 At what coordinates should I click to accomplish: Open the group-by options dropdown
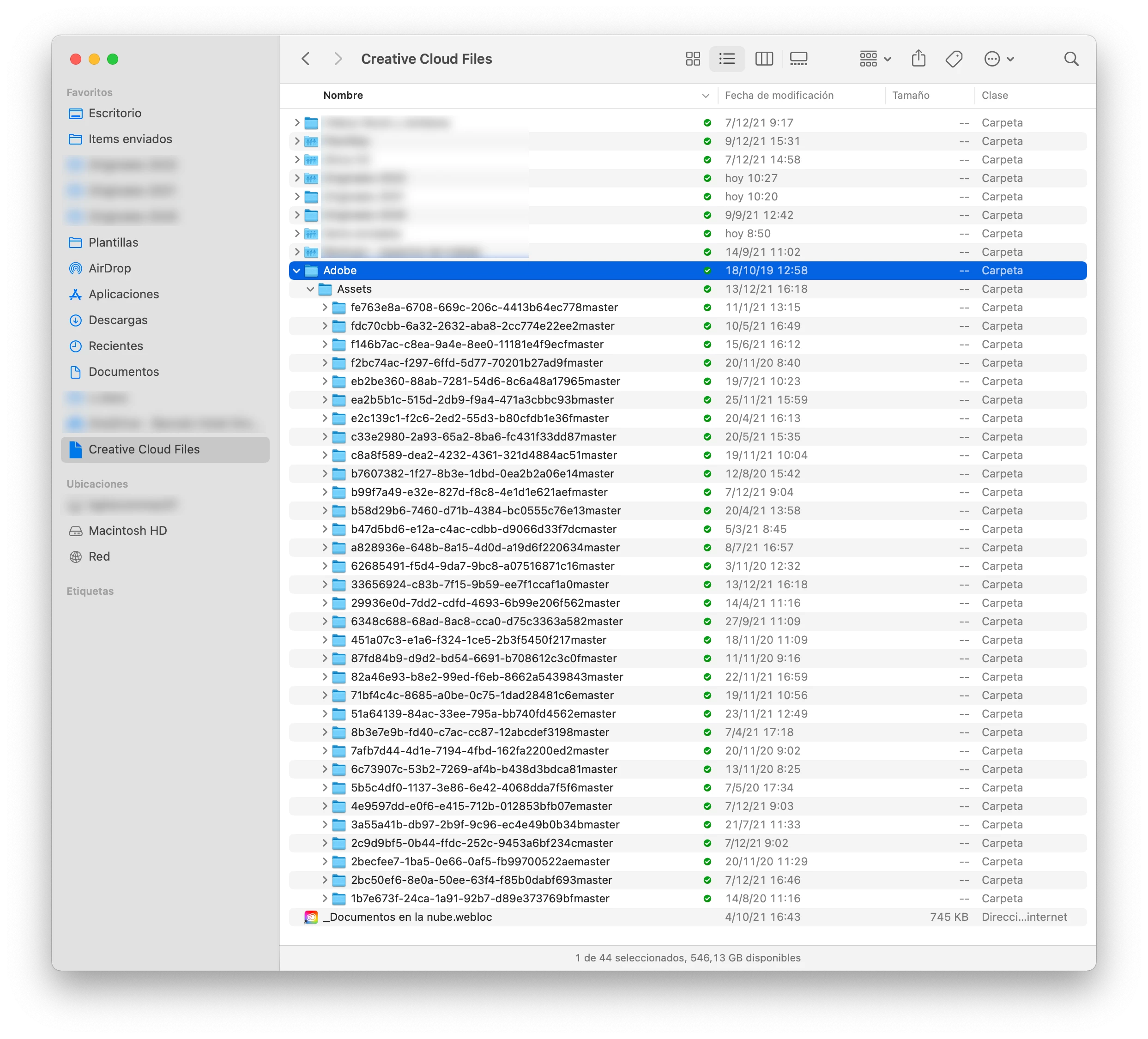[875, 59]
